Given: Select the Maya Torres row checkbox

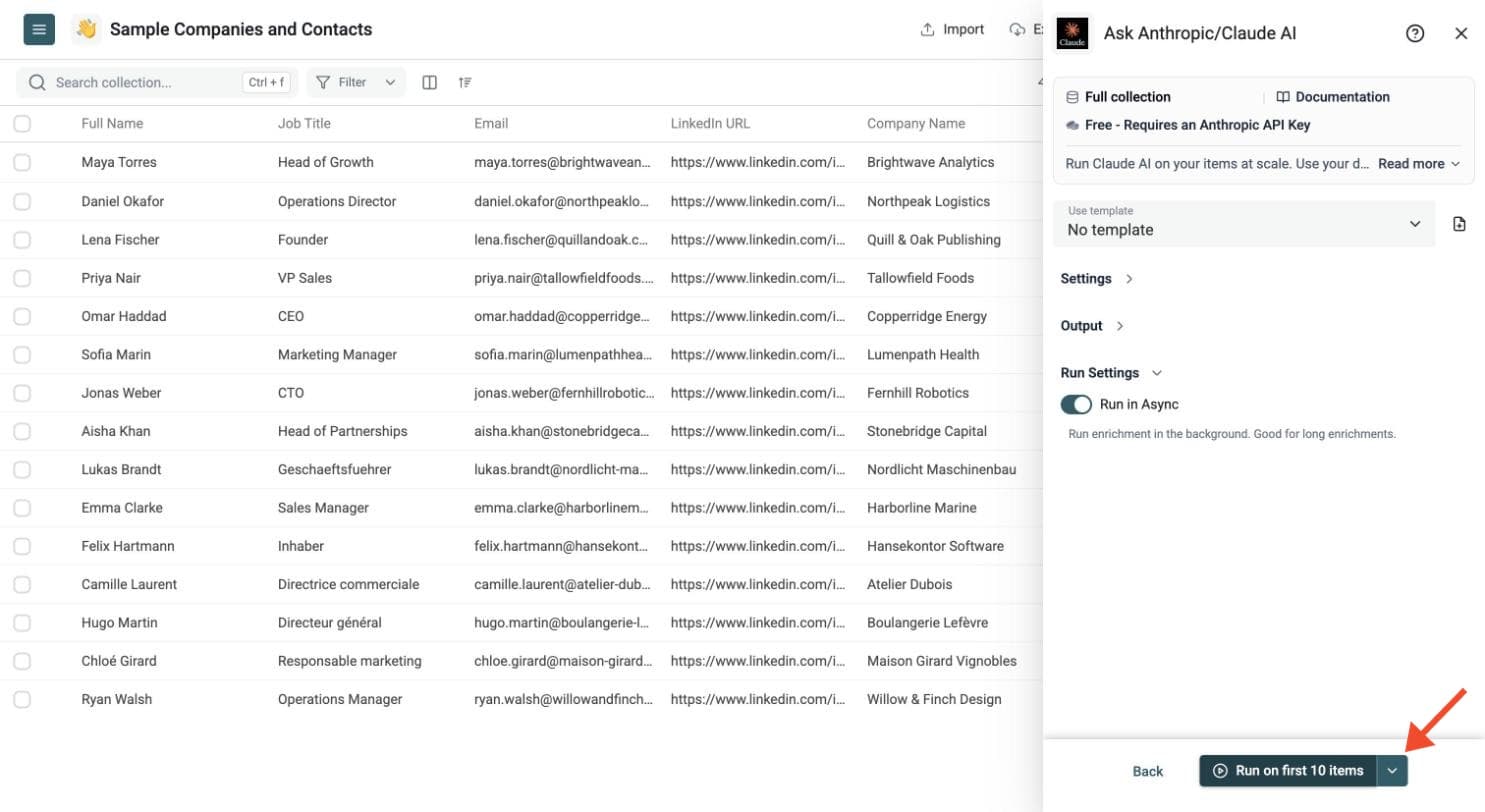Looking at the screenshot, I should point(22,162).
